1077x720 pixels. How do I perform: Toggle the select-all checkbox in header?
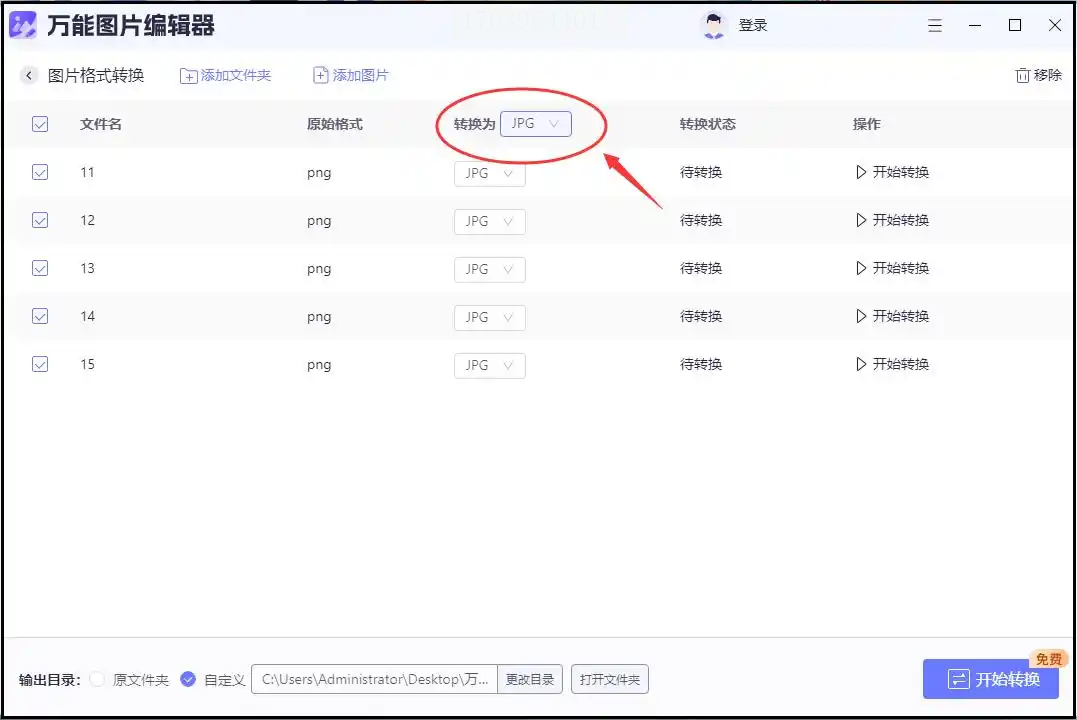40,124
